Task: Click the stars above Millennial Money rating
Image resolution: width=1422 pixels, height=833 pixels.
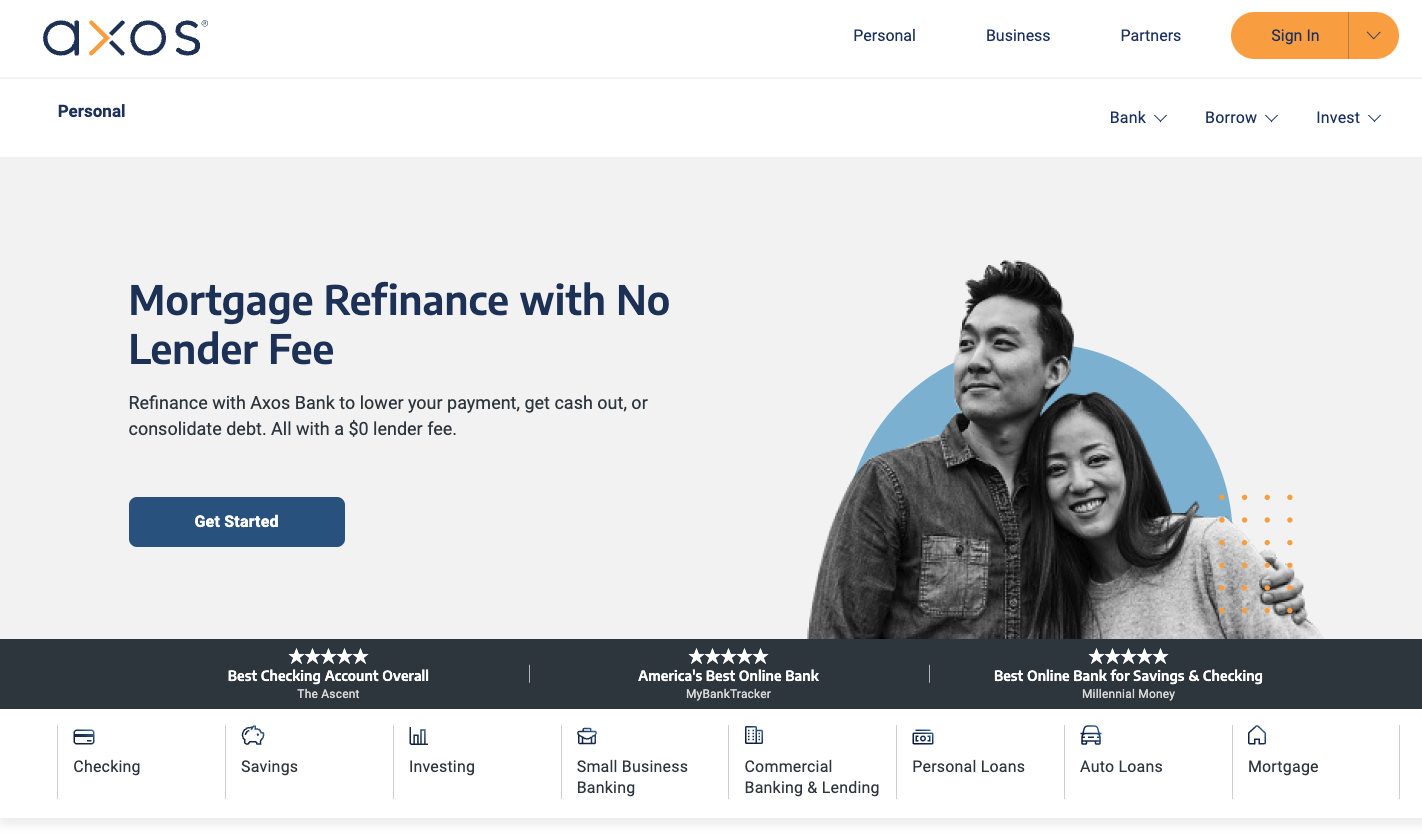Action: [x=1128, y=656]
